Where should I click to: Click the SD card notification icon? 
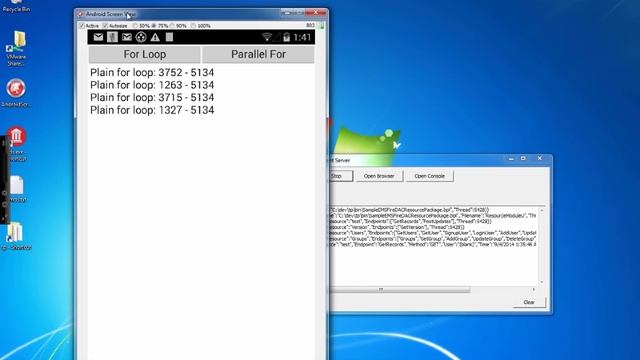tap(169, 37)
